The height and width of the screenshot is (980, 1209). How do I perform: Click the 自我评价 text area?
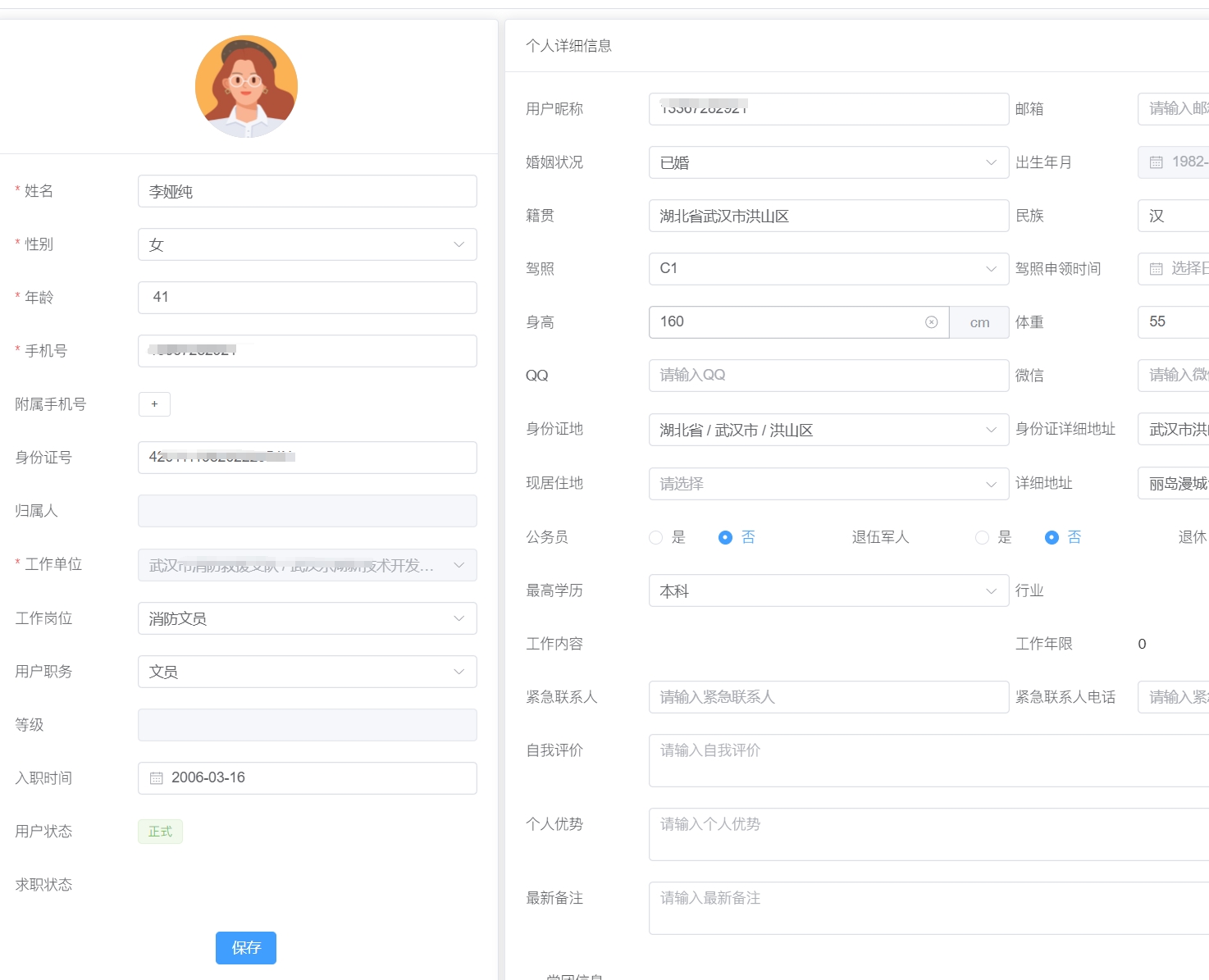(x=927, y=760)
